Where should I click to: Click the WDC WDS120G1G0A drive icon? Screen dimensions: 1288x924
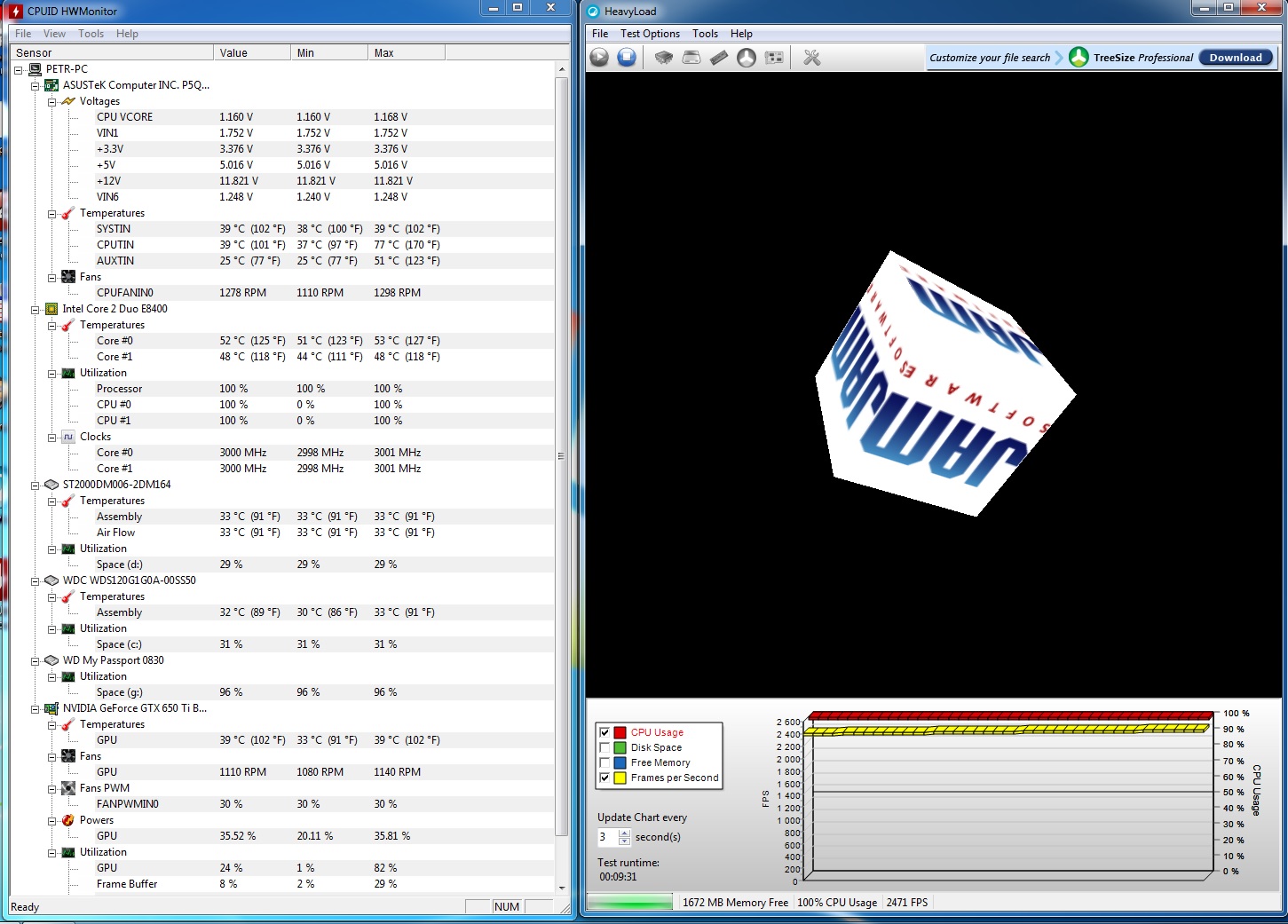pos(51,580)
